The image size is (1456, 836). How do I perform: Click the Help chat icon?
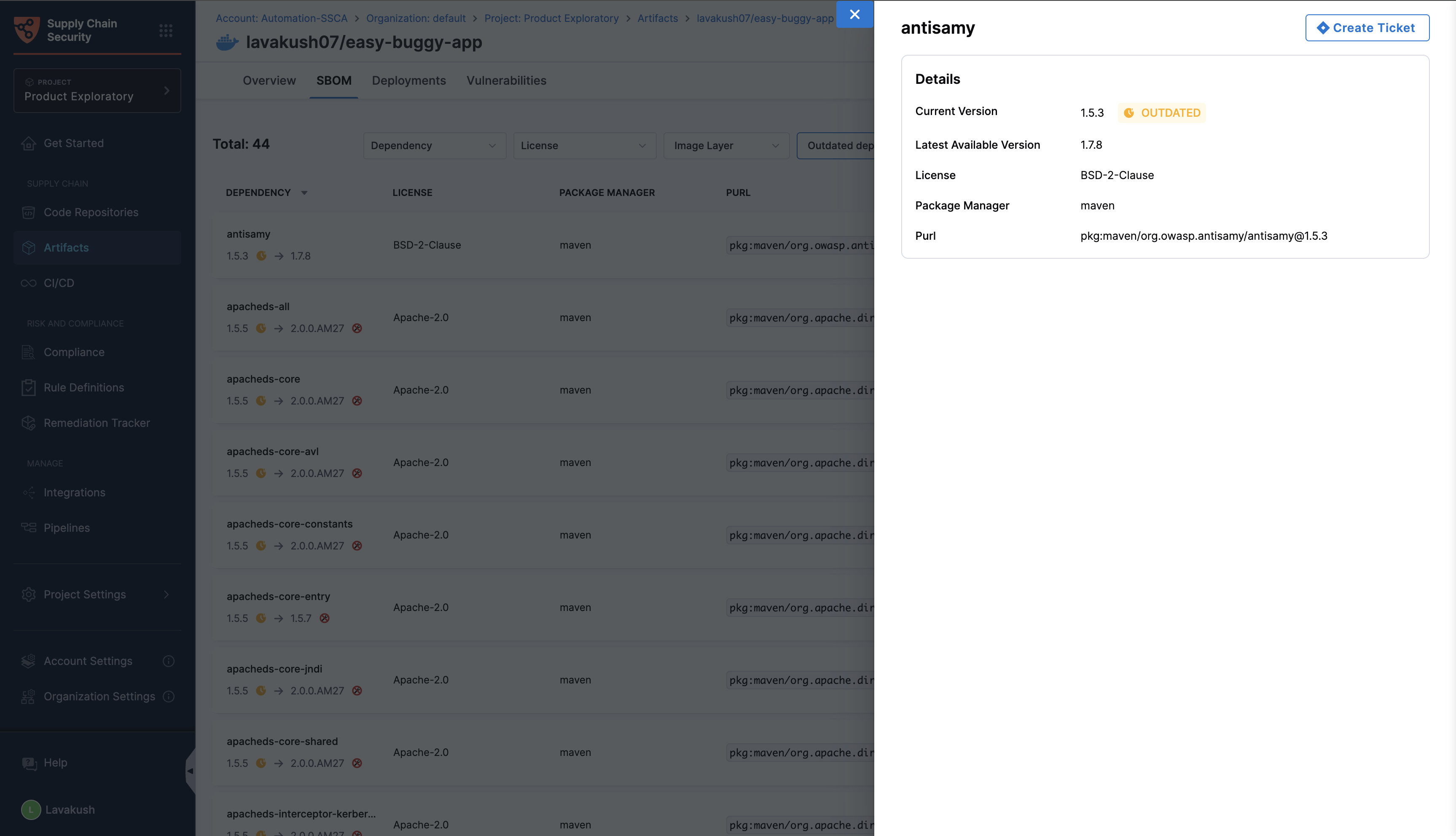(x=29, y=763)
